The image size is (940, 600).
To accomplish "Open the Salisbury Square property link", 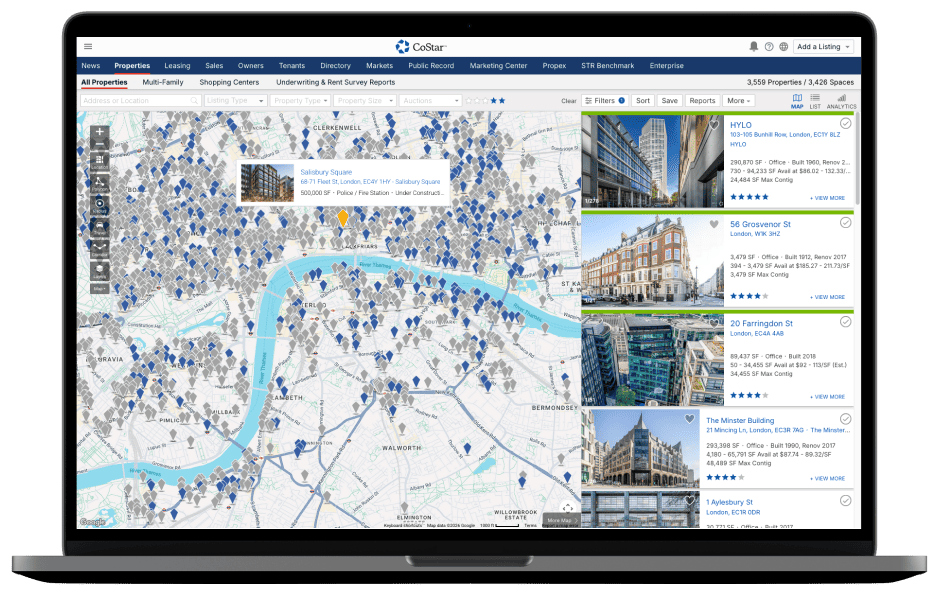I will point(326,172).
